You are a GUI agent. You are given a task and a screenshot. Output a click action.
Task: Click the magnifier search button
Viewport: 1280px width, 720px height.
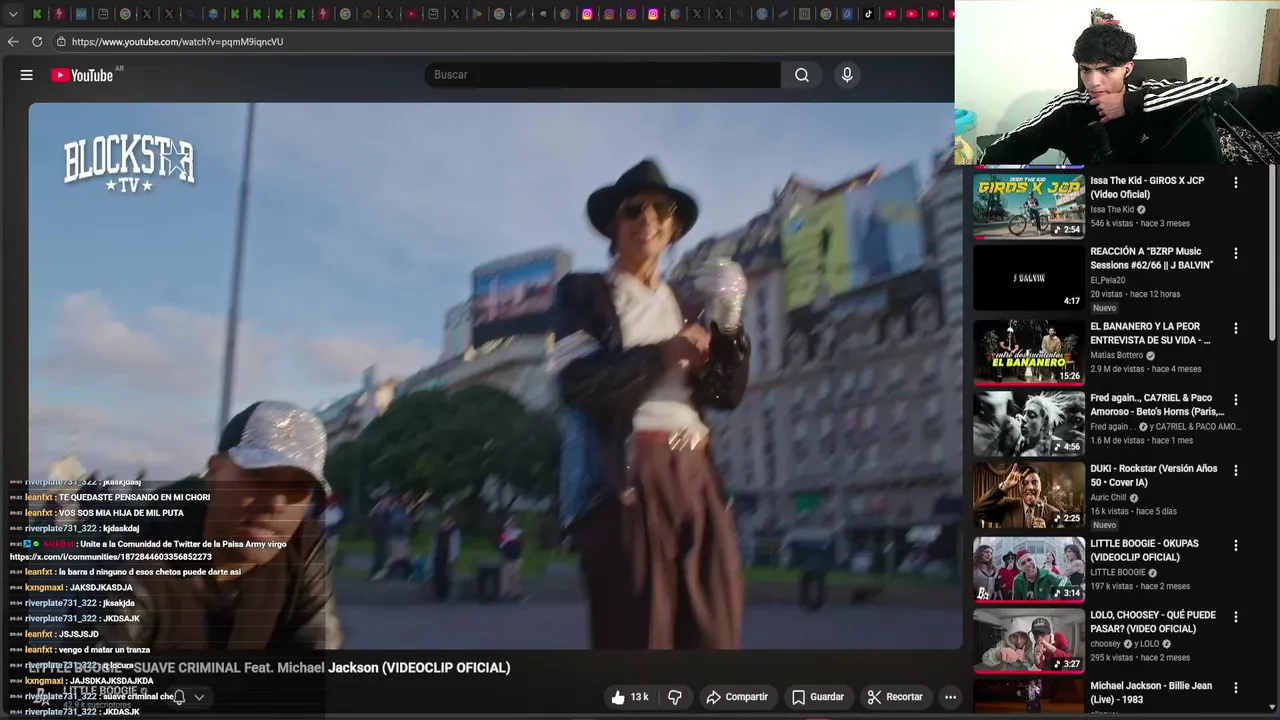click(802, 75)
